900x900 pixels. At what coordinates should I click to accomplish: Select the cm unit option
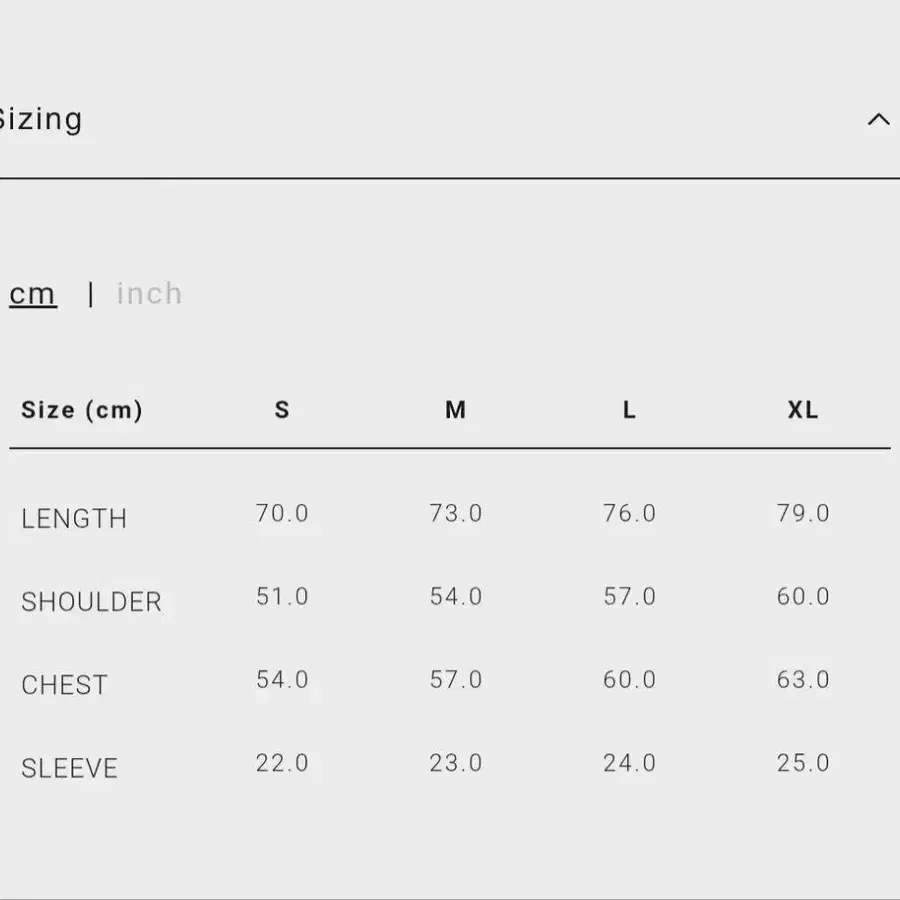[33, 294]
